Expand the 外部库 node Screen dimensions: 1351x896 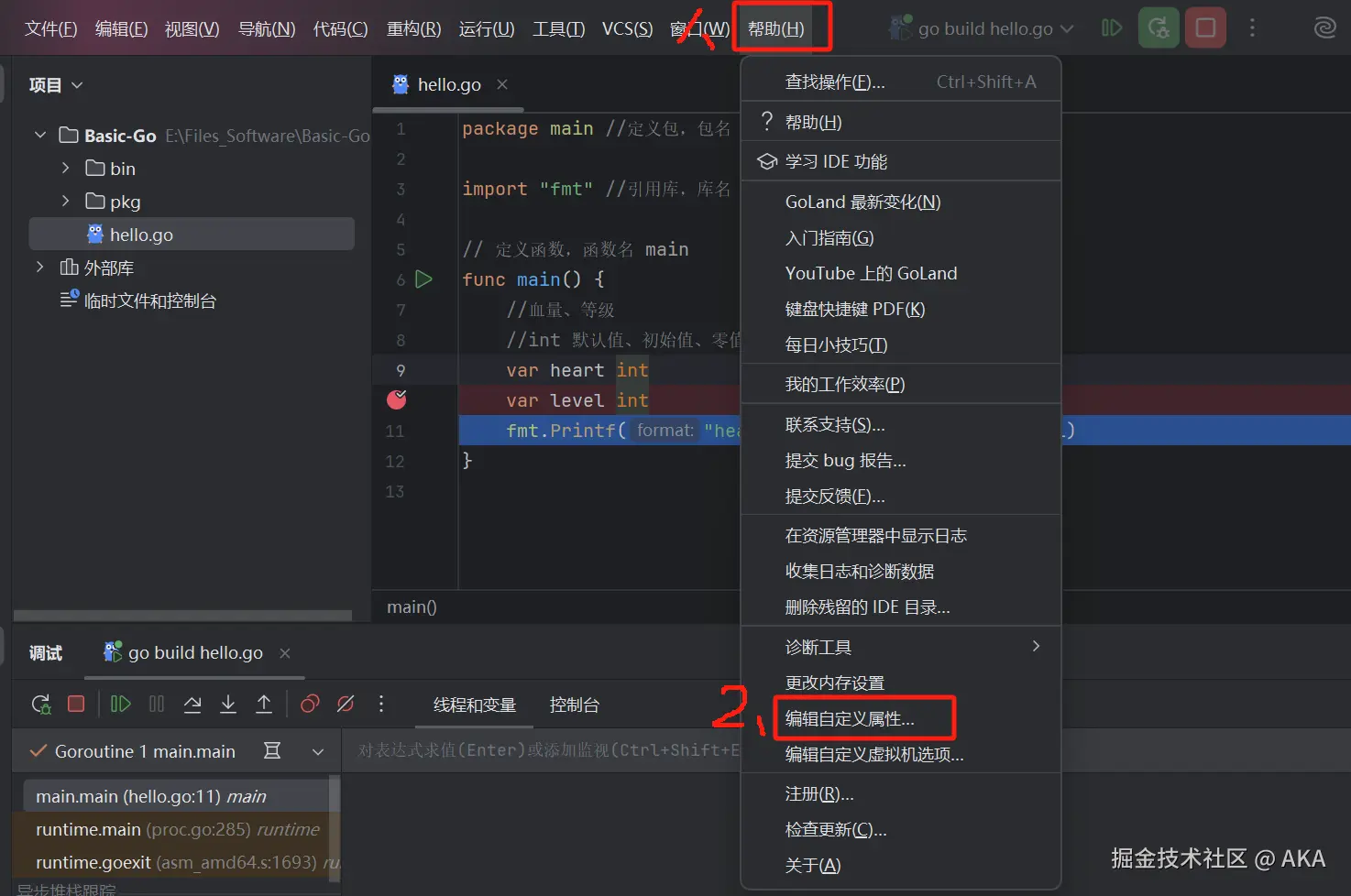coord(40,268)
